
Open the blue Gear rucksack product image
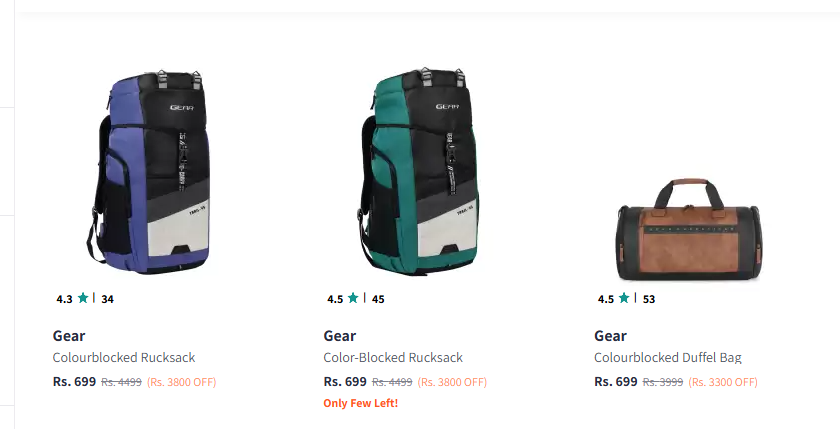pyautogui.click(x=148, y=171)
